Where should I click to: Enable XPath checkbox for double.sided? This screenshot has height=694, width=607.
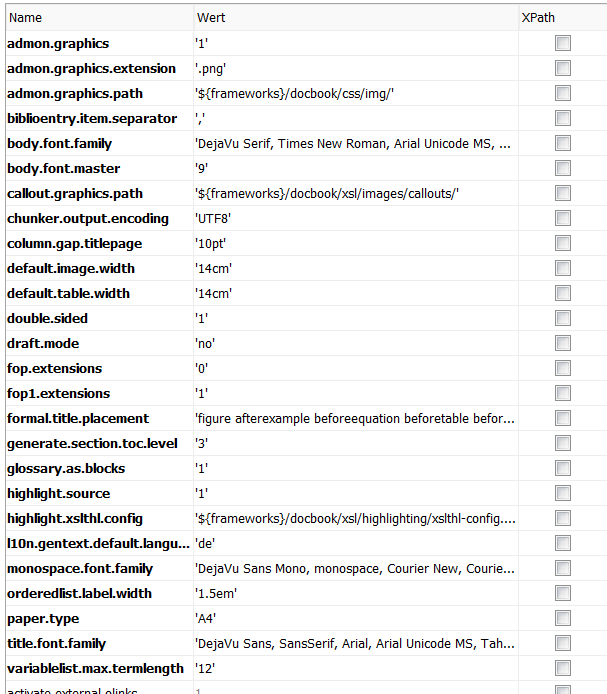(x=563, y=318)
